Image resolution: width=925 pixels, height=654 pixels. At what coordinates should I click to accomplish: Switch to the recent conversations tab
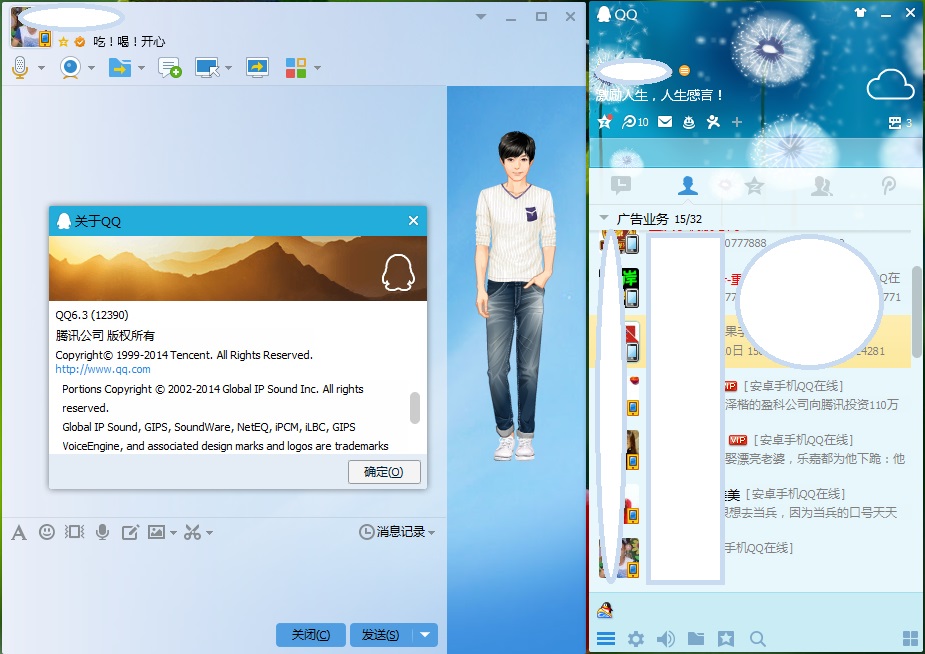[621, 184]
